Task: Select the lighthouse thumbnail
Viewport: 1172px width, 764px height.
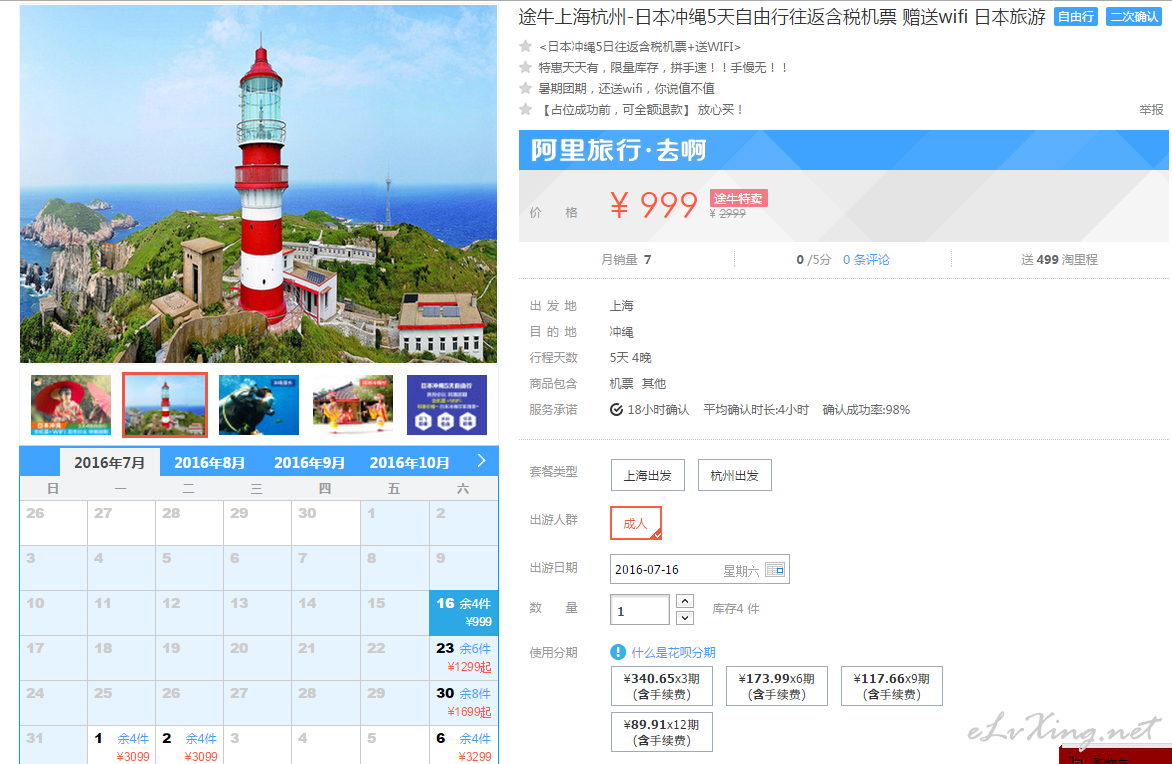Action: pyautogui.click(x=165, y=404)
